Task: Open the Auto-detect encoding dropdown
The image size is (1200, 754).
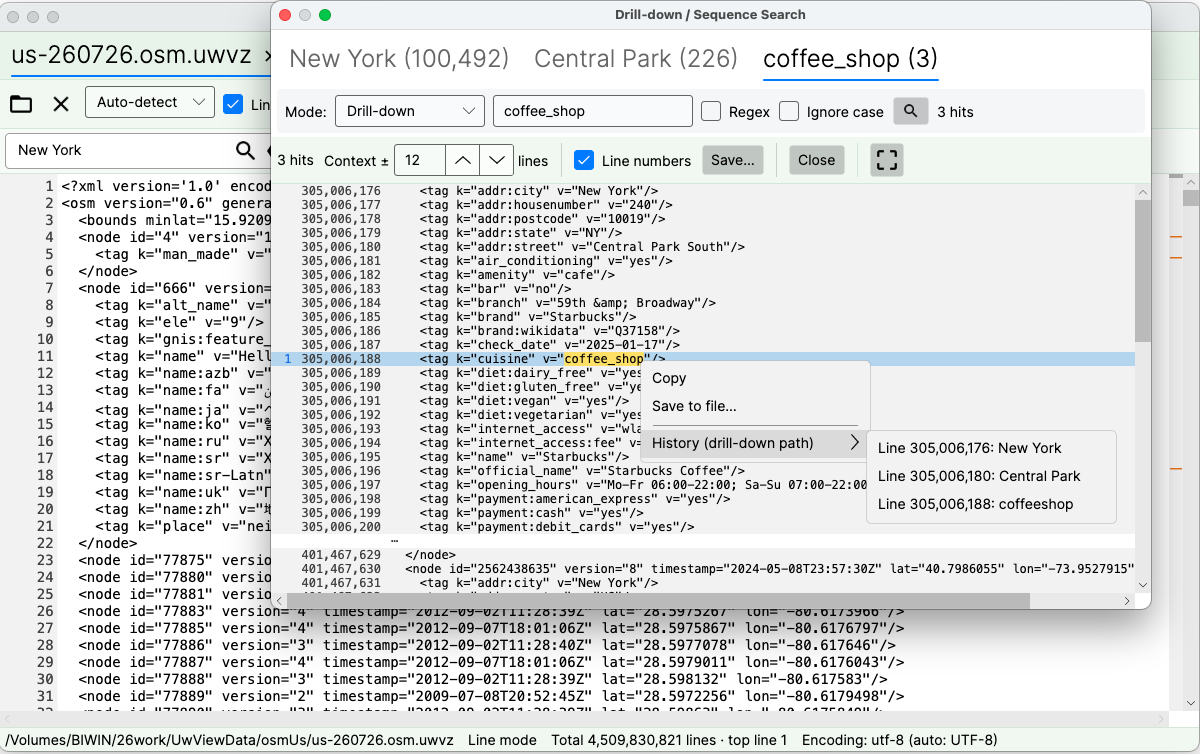Action: [x=150, y=102]
